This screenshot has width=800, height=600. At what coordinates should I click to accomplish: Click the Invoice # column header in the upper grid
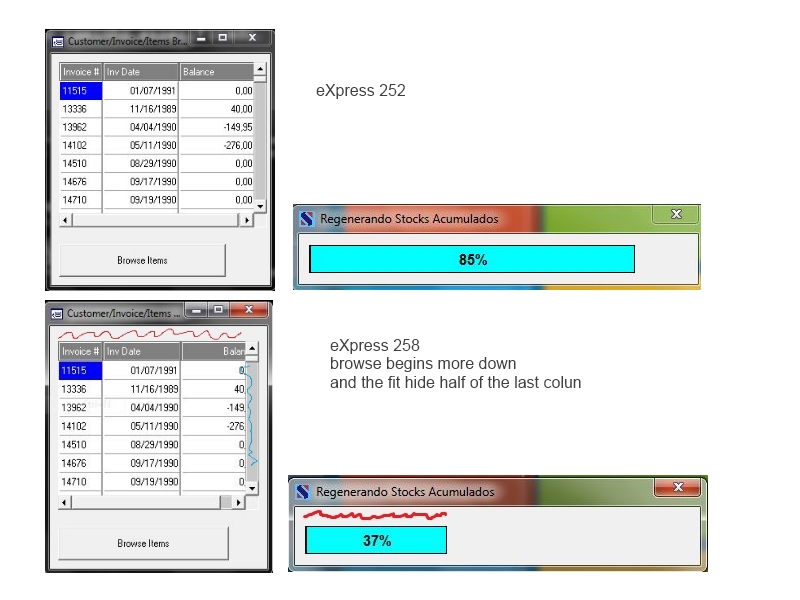click(x=81, y=72)
